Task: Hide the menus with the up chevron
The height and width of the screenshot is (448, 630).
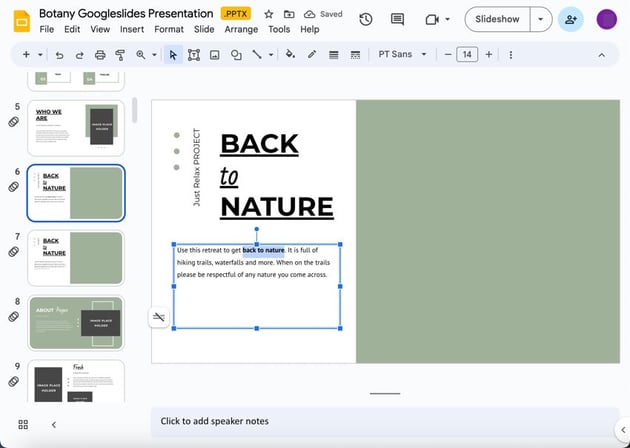Action: tap(600, 55)
